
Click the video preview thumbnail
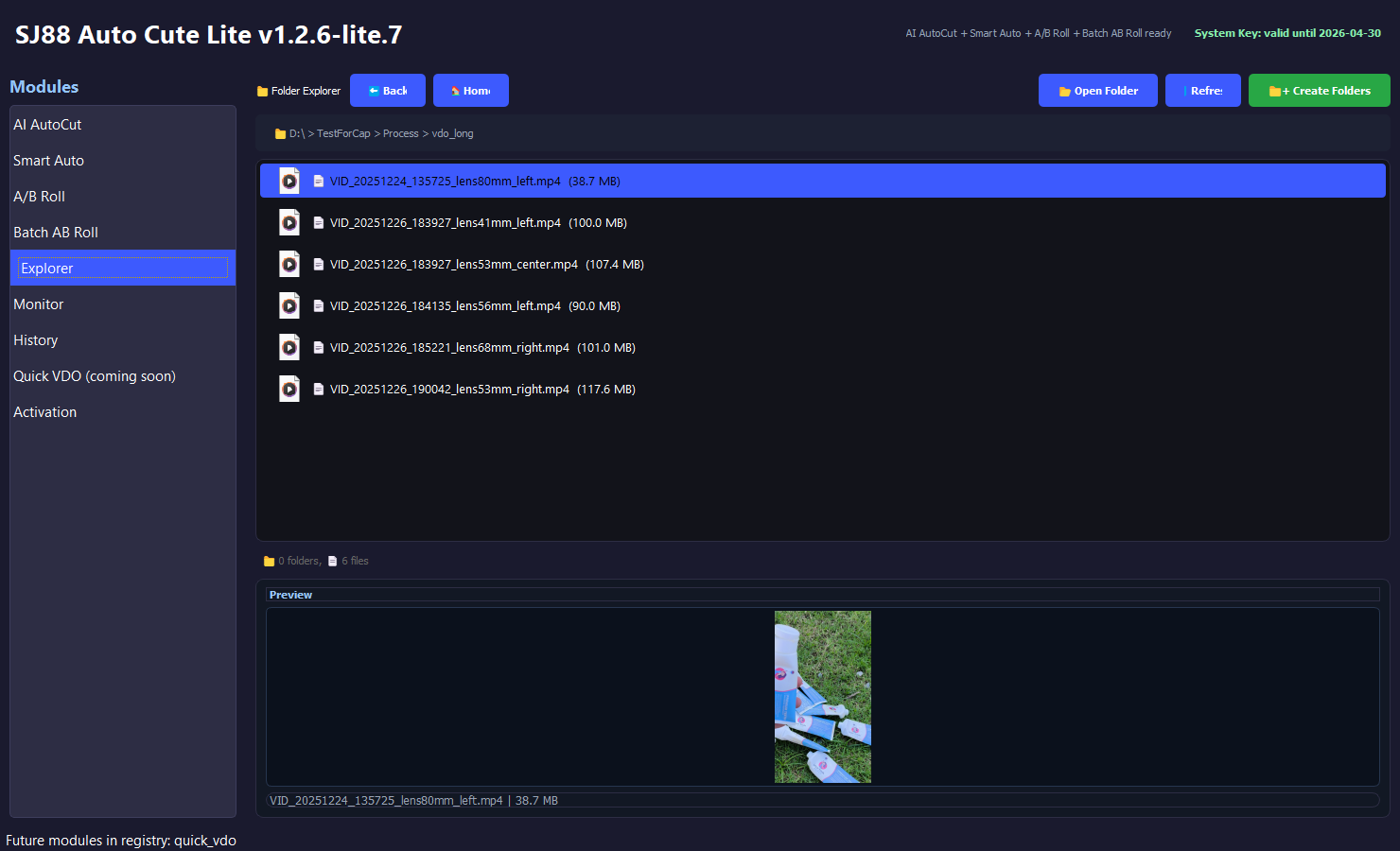pyautogui.click(x=822, y=697)
